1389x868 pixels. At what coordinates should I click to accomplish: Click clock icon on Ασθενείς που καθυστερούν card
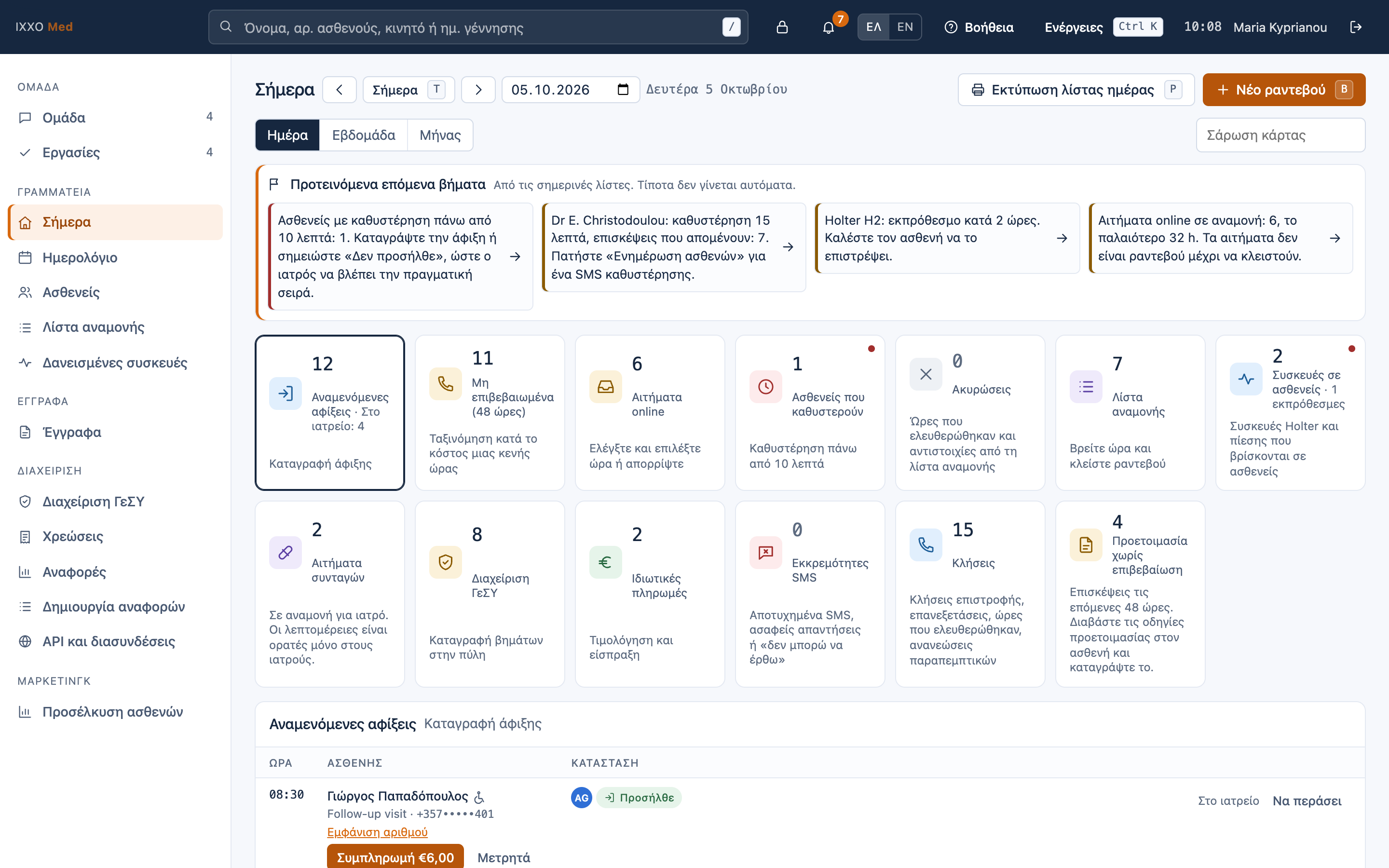pos(766,386)
